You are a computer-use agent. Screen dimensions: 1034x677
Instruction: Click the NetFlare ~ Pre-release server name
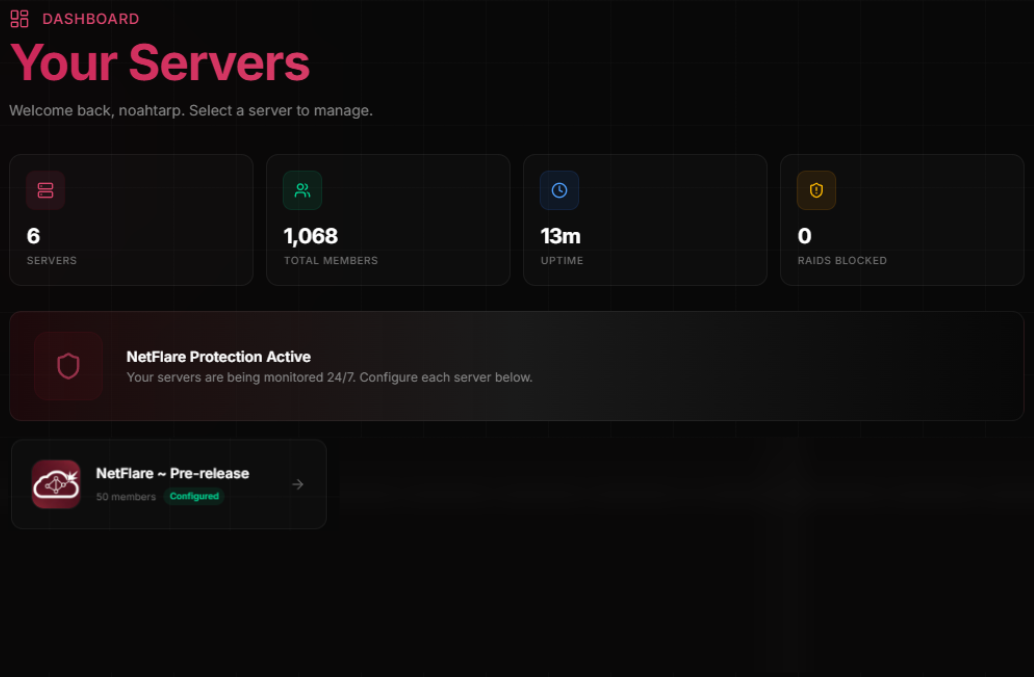click(172, 473)
